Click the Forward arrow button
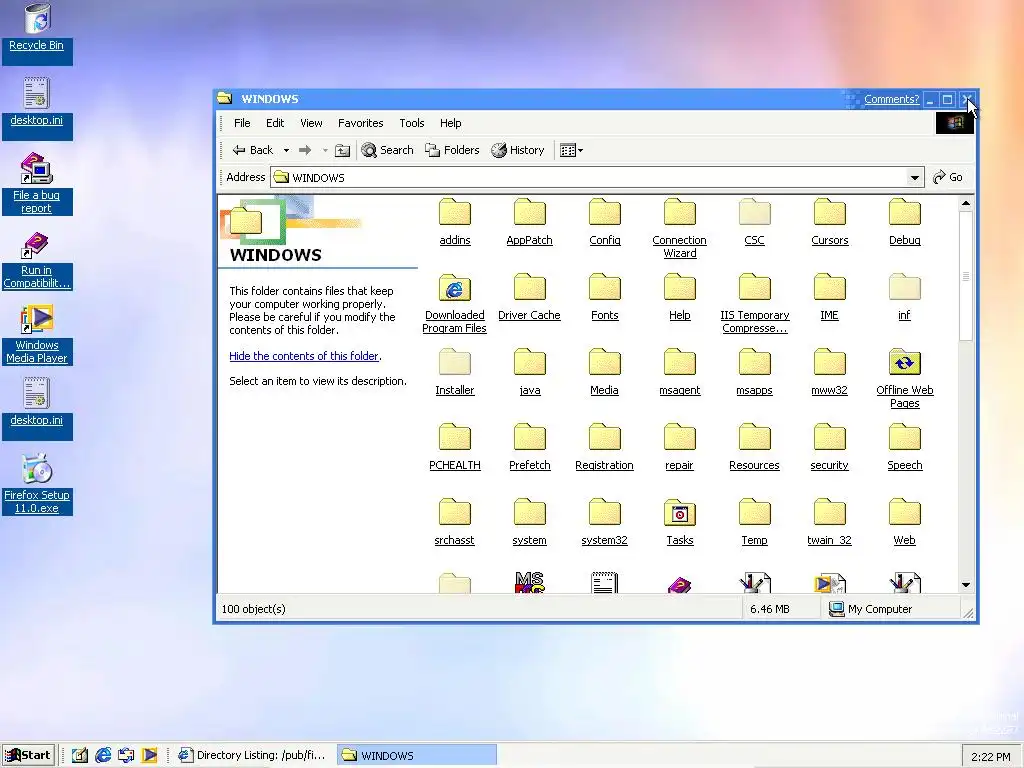 (x=305, y=150)
